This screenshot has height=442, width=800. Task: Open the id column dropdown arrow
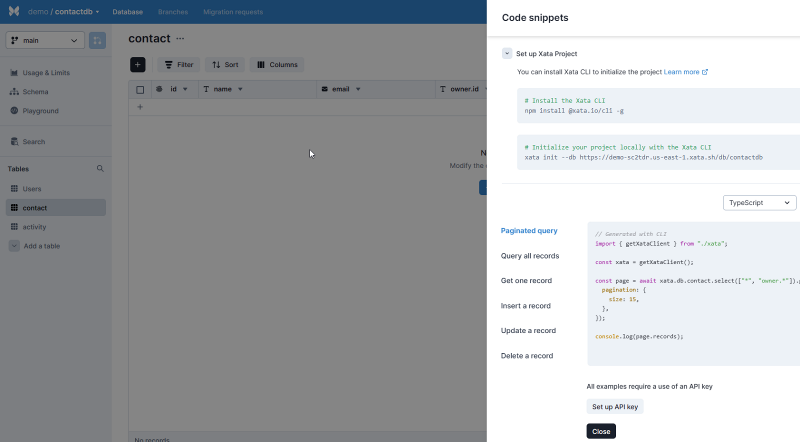185,89
